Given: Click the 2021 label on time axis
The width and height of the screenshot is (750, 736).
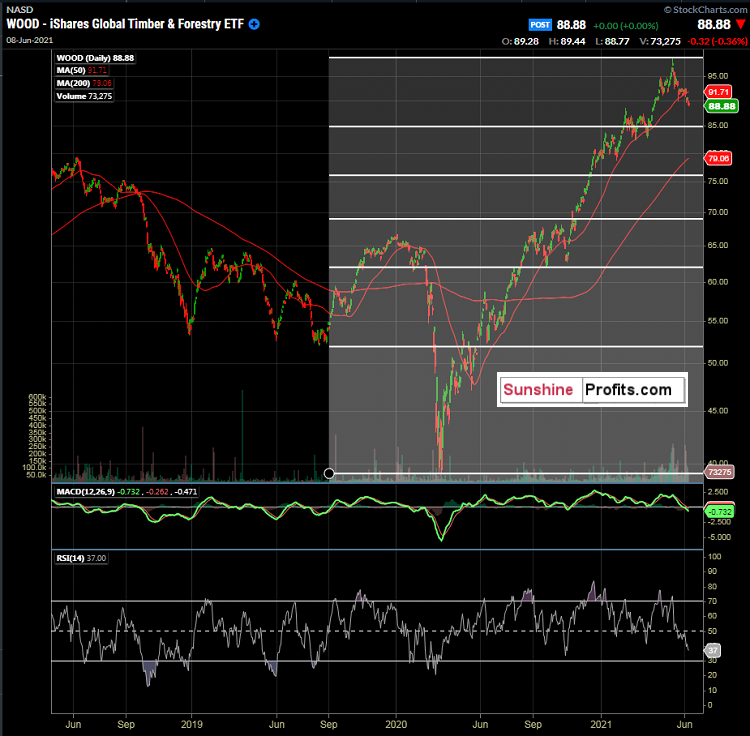Looking at the screenshot, I should tap(601, 724).
